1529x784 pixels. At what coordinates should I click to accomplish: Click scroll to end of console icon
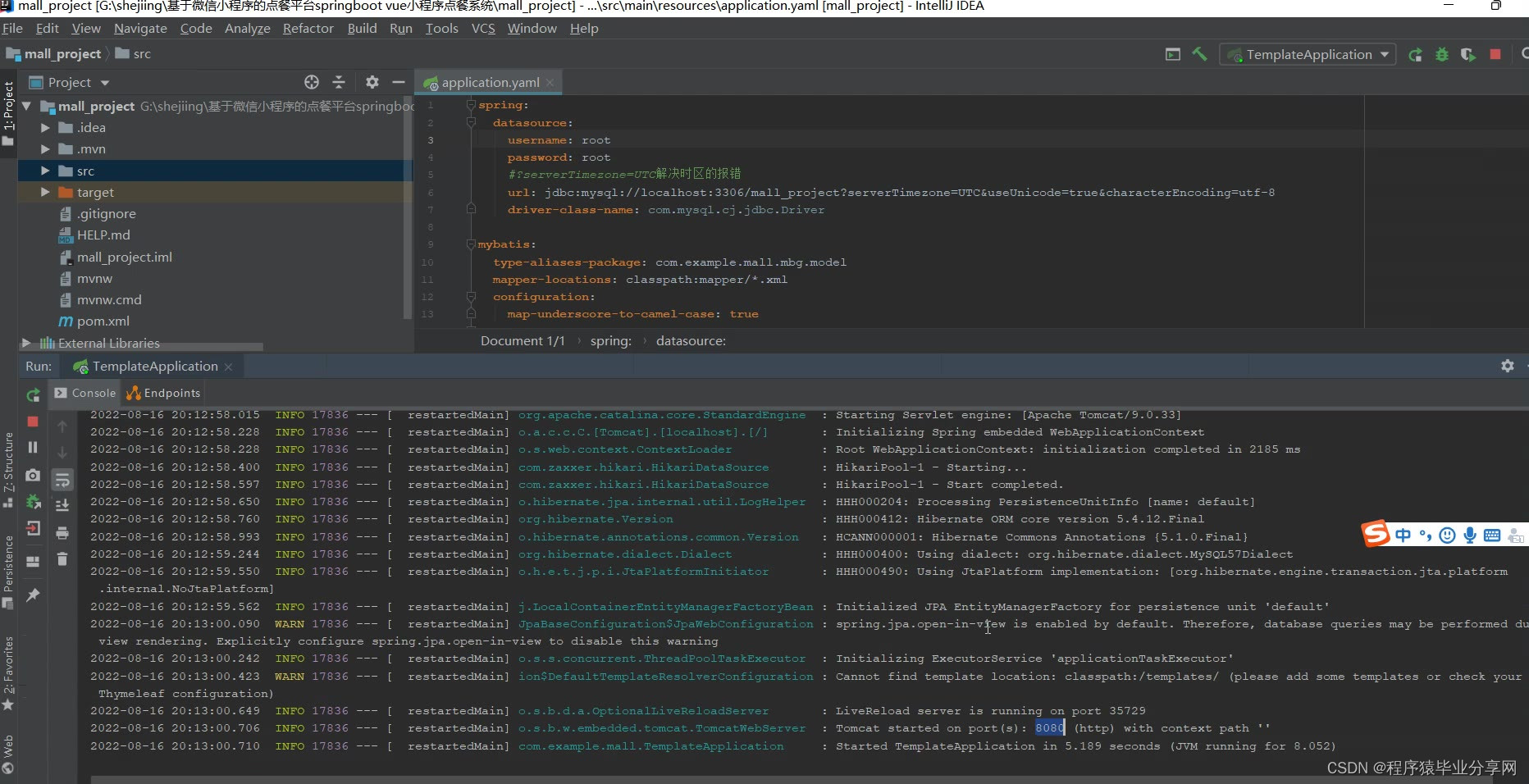[62, 505]
